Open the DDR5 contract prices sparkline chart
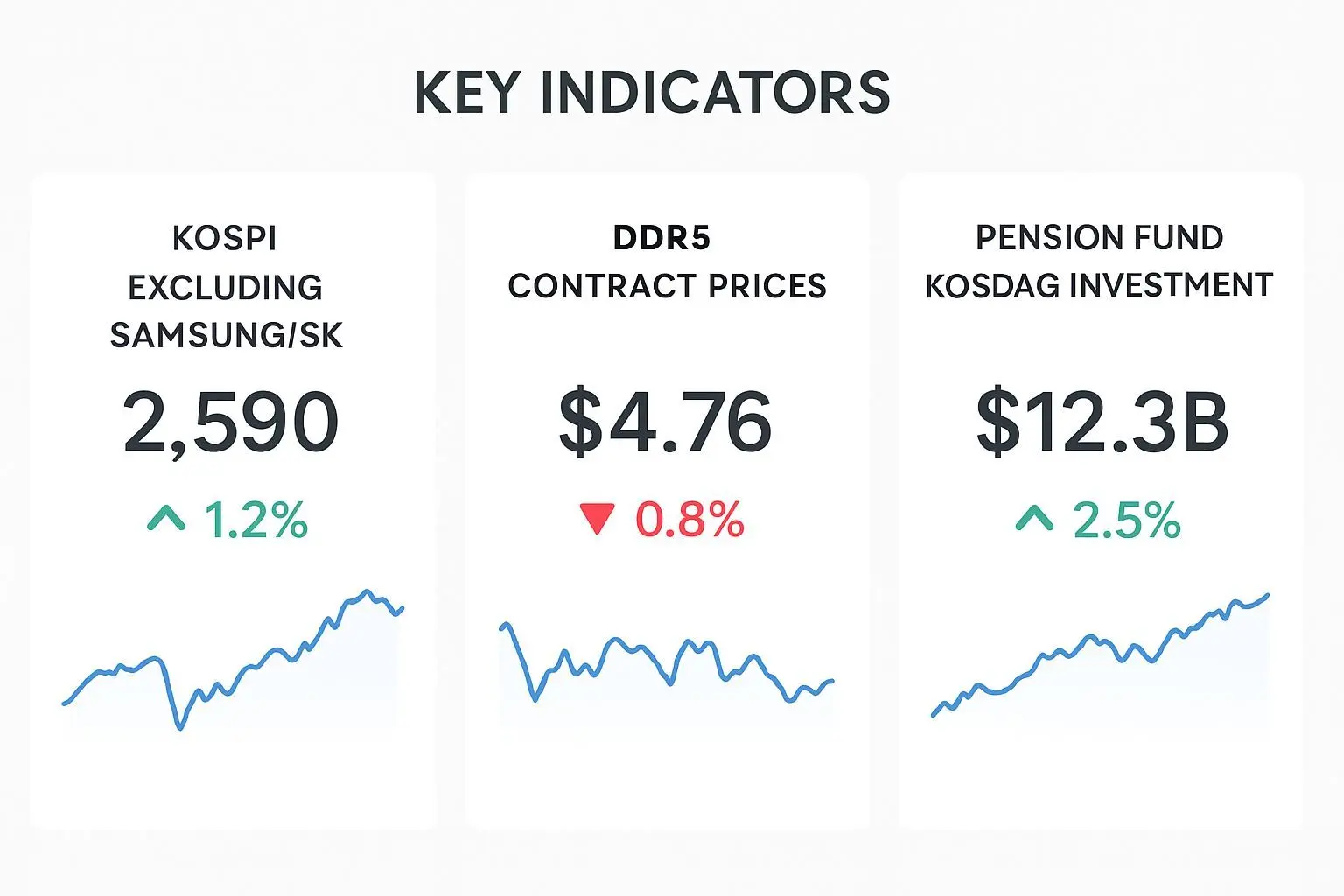This screenshot has width=1344, height=896. coord(667,667)
